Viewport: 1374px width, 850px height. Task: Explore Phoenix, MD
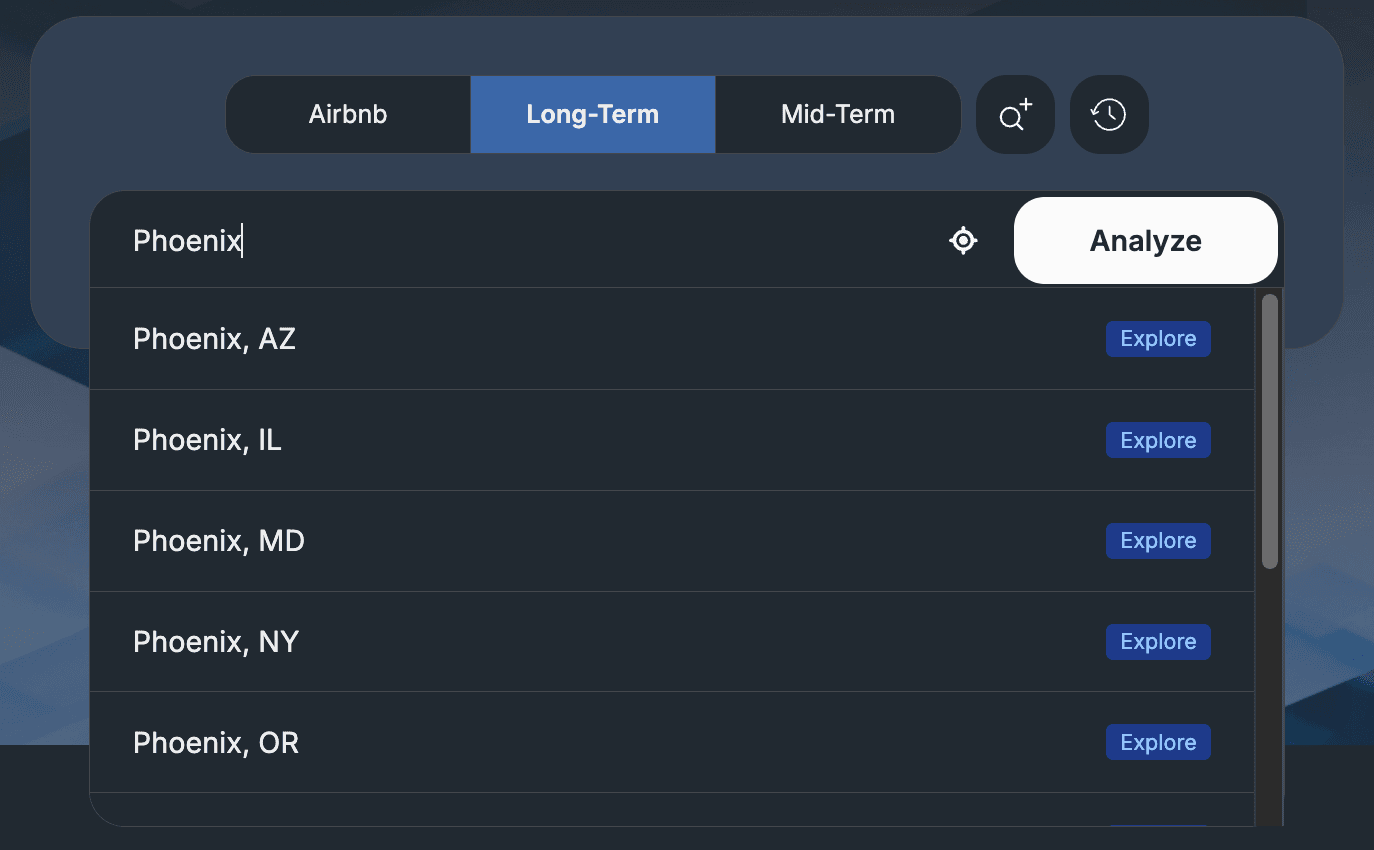(x=1157, y=541)
